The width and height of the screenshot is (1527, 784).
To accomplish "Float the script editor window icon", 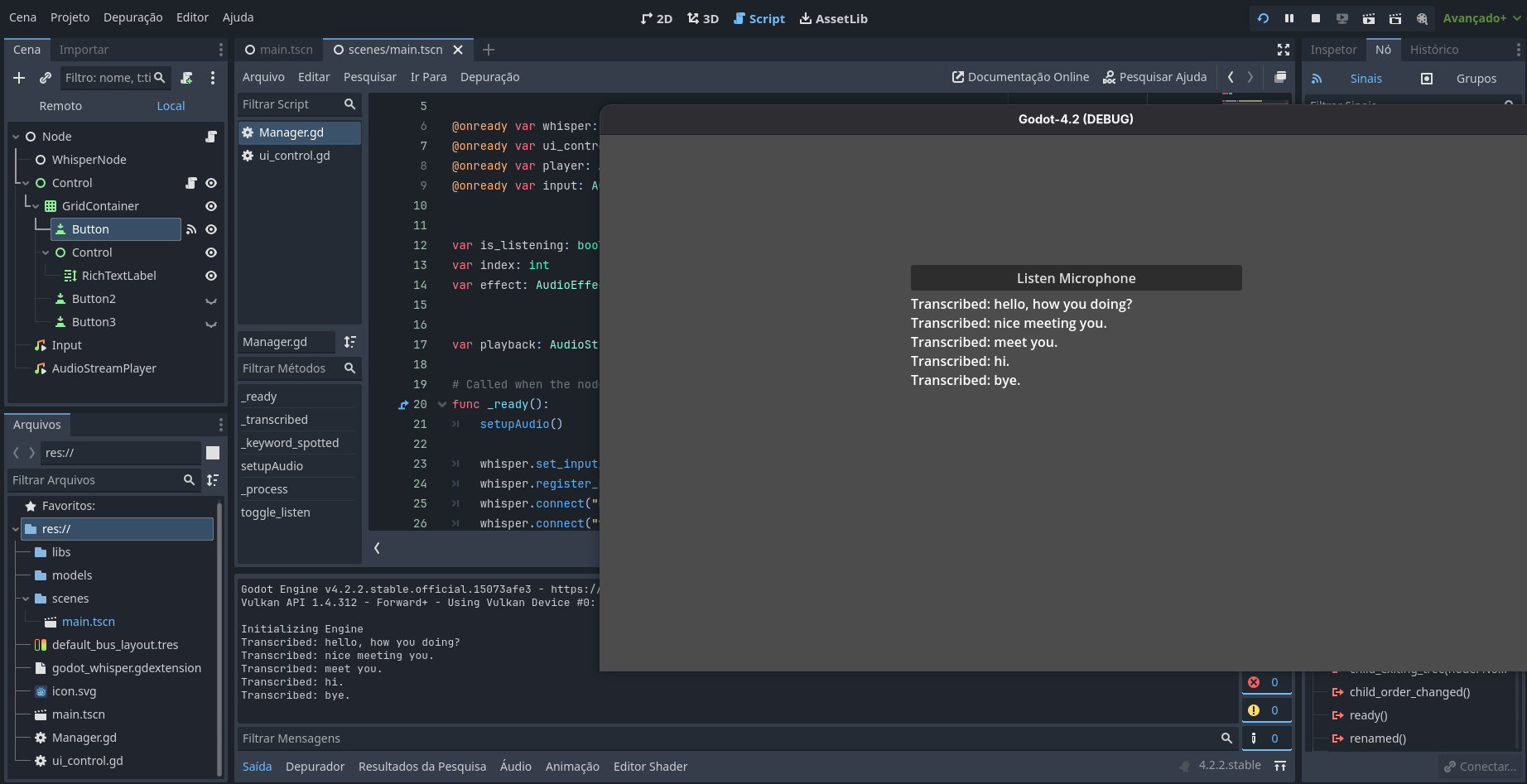I will click(1280, 77).
